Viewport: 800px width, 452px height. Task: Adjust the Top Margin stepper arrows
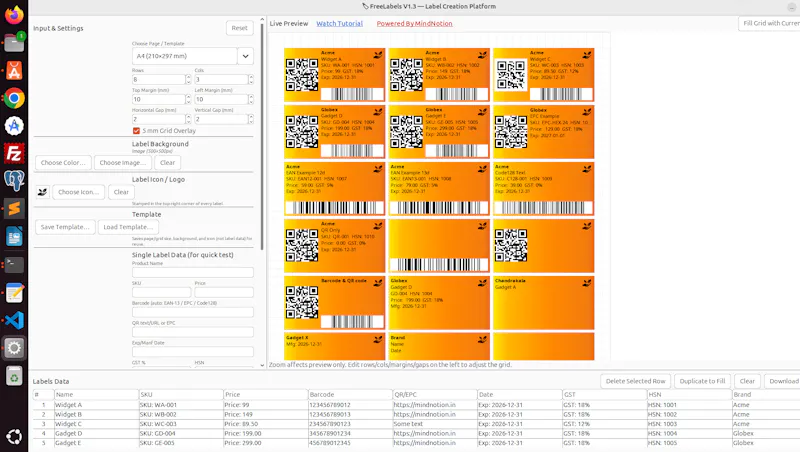[x=188, y=99]
